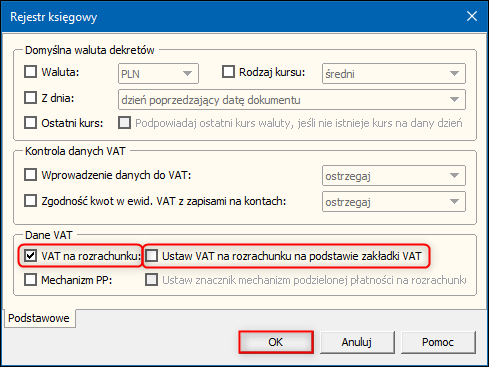The image size is (489, 367).
Task: Toggle the Ostatni kurs checkbox
Action: pyautogui.click(x=30, y=123)
